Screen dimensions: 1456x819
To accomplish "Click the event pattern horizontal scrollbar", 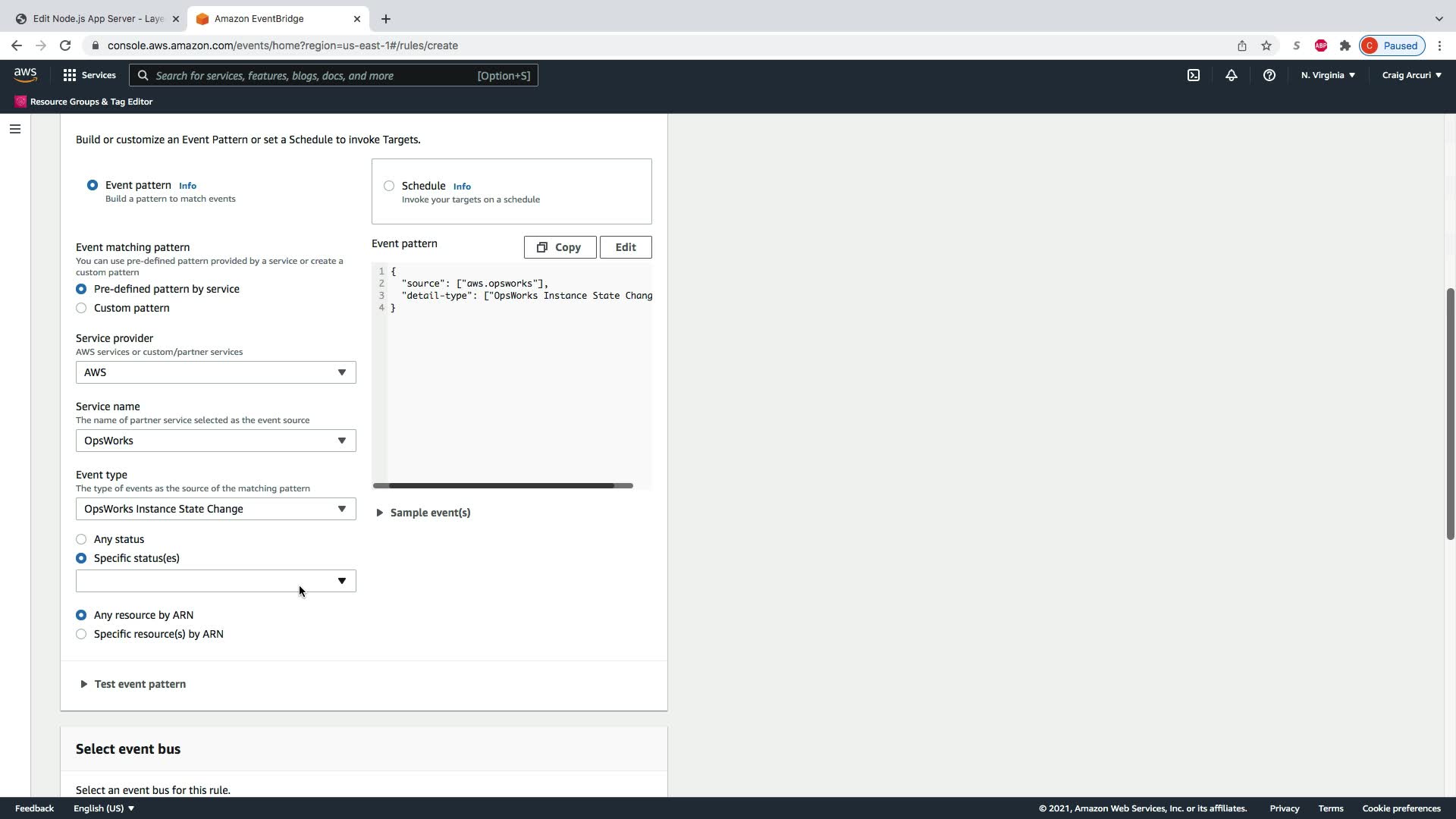I will tap(502, 485).
